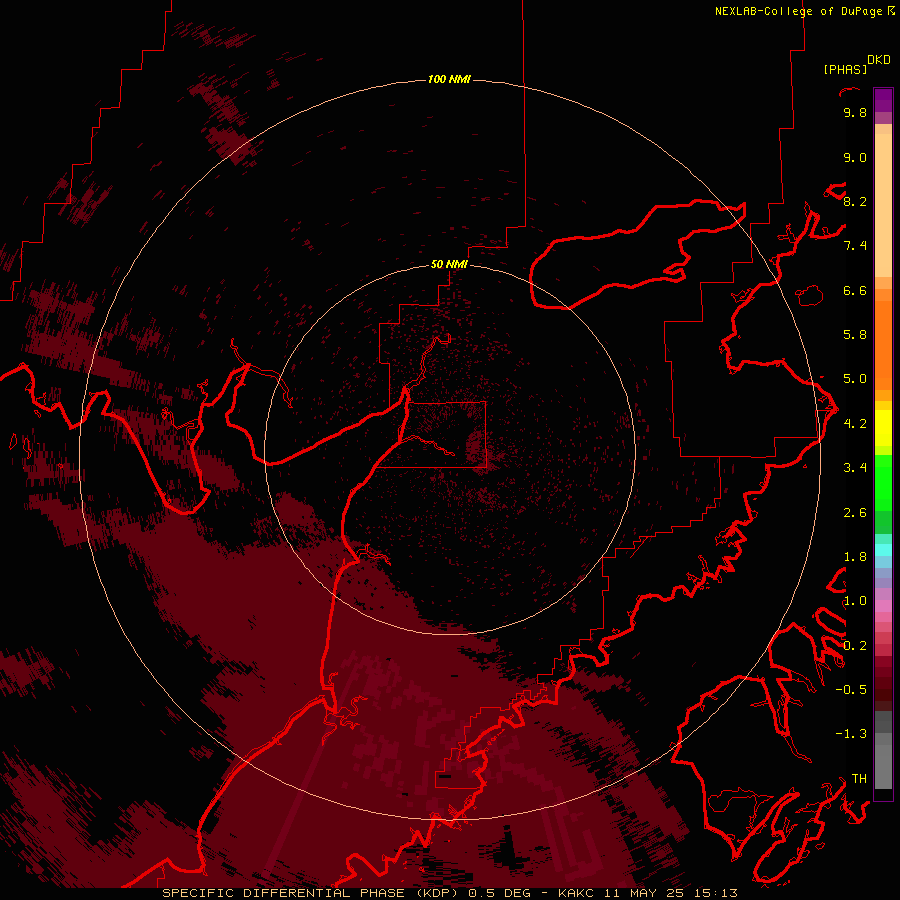The height and width of the screenshot is (900, 900).
Task: Click the 5.8 color scale value
Action: point(855,334)
